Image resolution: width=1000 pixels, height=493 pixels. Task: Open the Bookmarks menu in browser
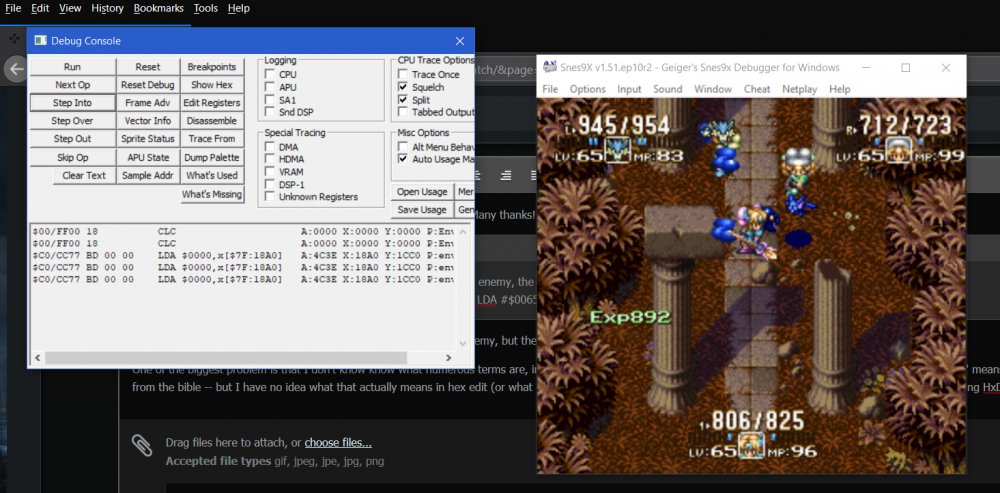159,8
